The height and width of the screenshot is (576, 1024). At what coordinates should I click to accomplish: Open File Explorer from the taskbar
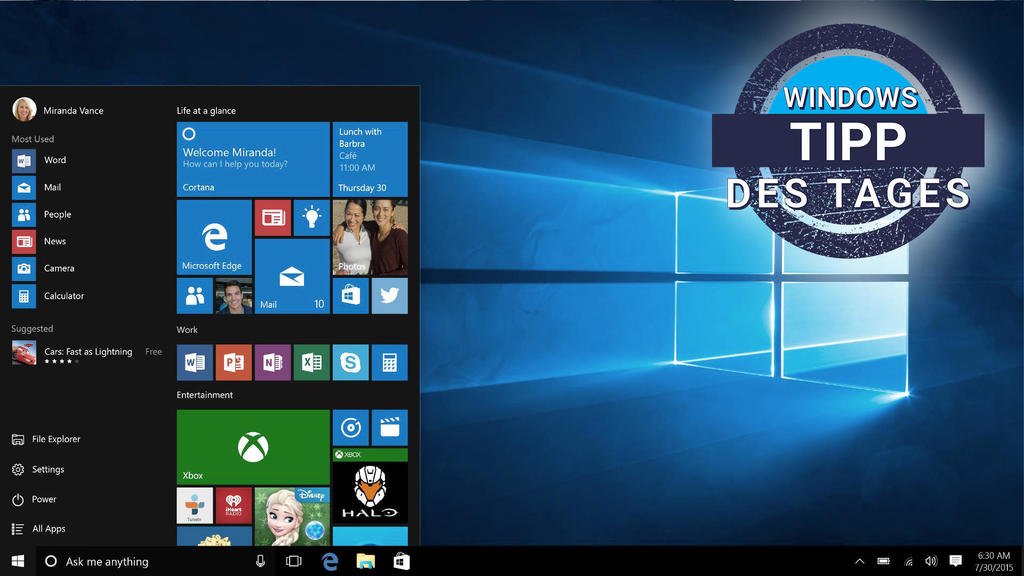tap(366, 561)
